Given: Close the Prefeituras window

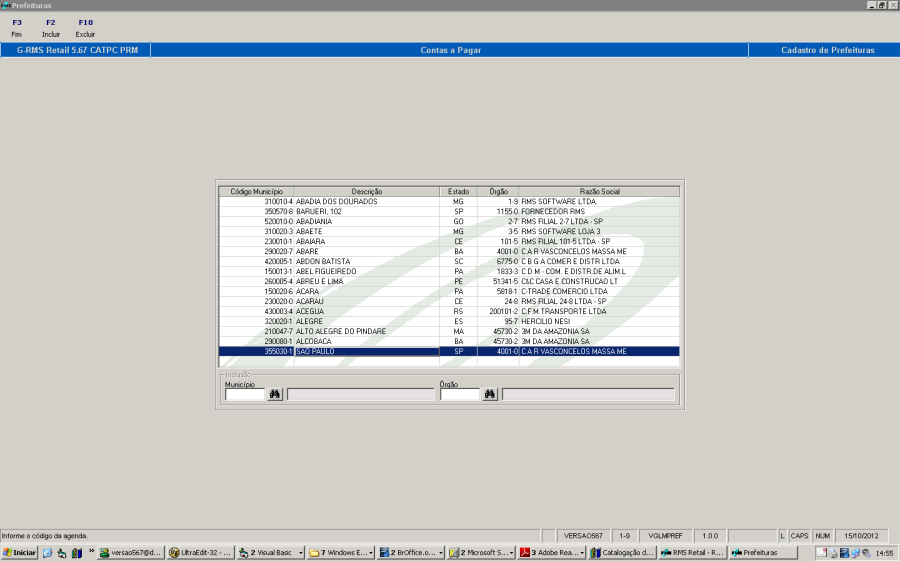Looking at the screenshot, I should tap(893, 5).
